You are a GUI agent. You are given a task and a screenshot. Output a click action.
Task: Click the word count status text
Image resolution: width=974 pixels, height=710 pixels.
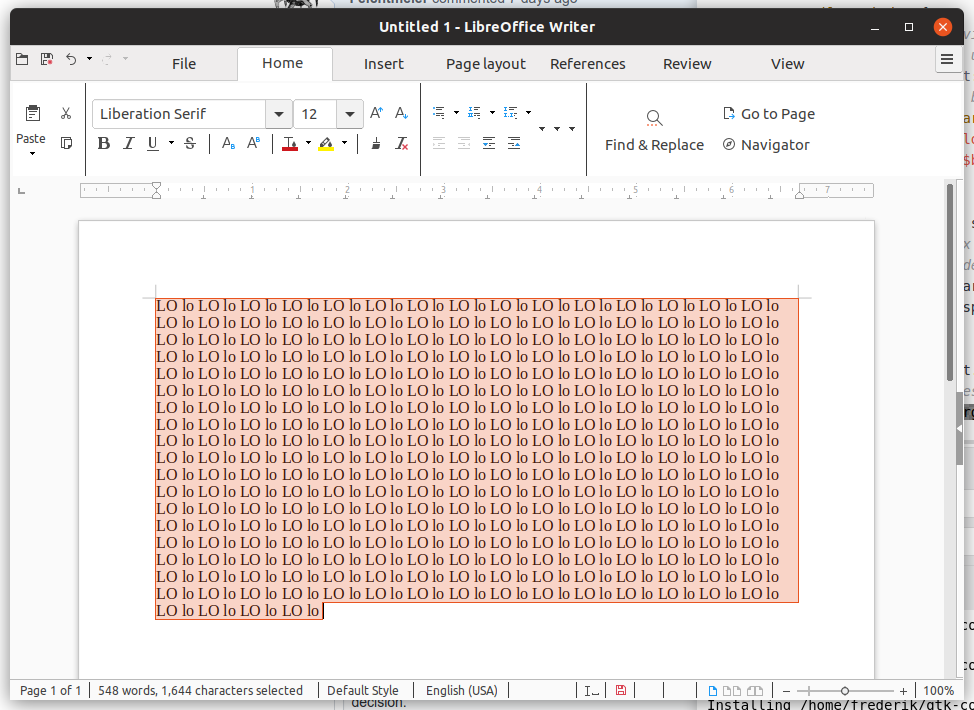click(200, 691)
